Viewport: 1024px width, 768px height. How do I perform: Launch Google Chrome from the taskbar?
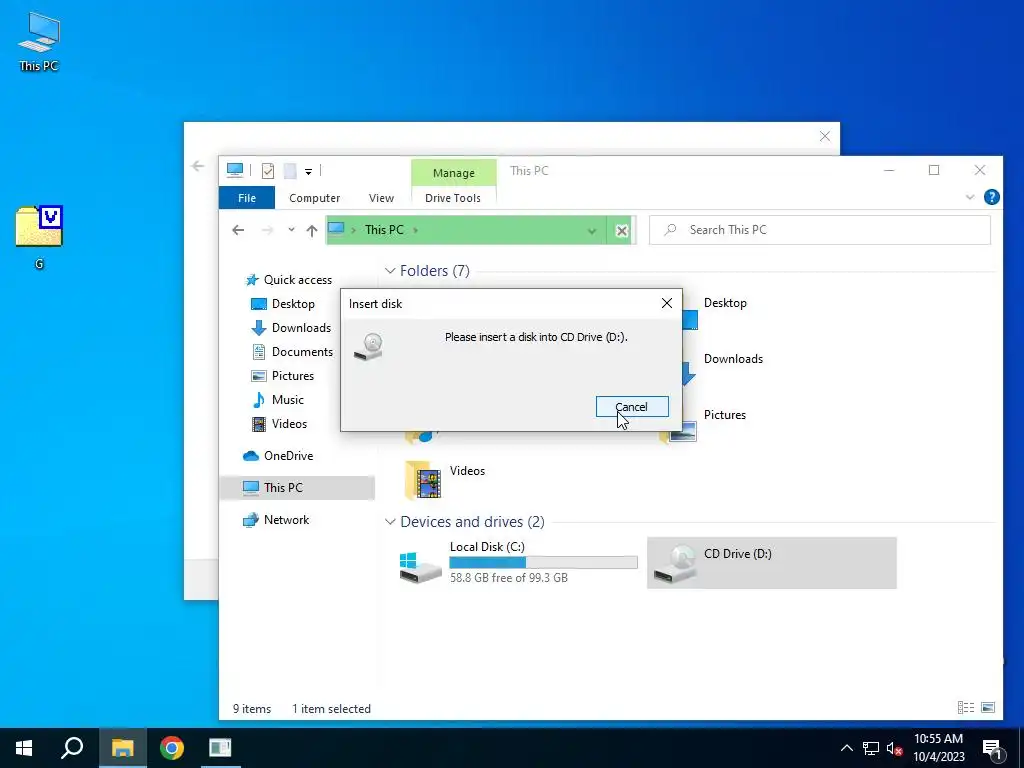click(x=172, y=748)
